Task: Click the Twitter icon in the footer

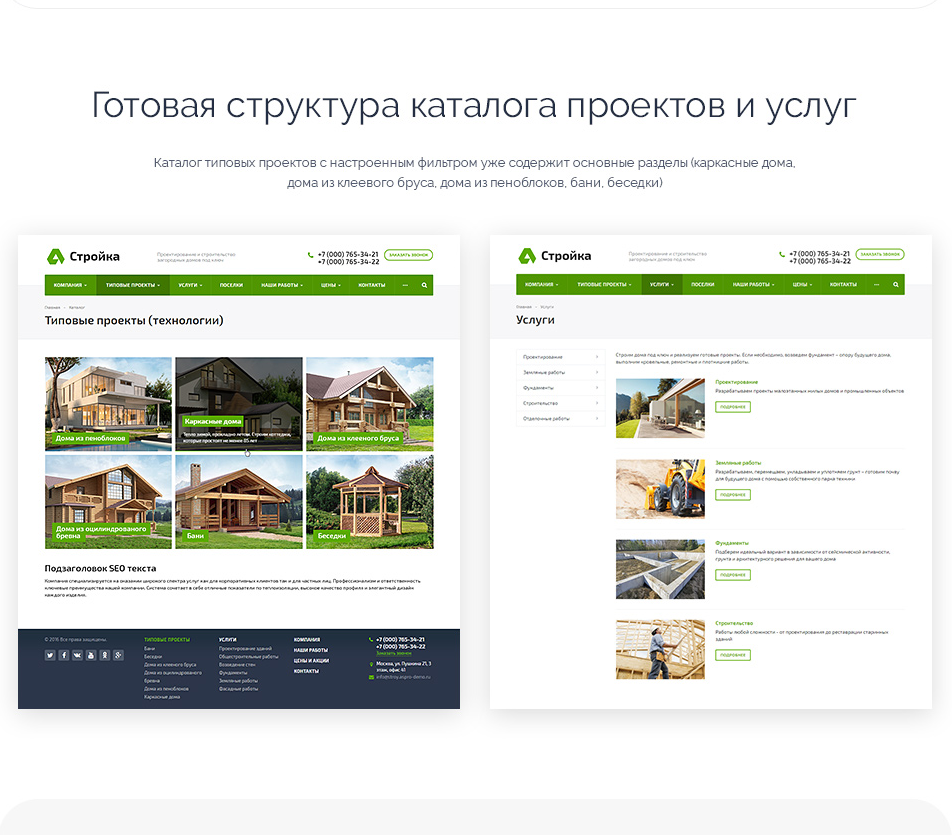Action: pos(50,655)
